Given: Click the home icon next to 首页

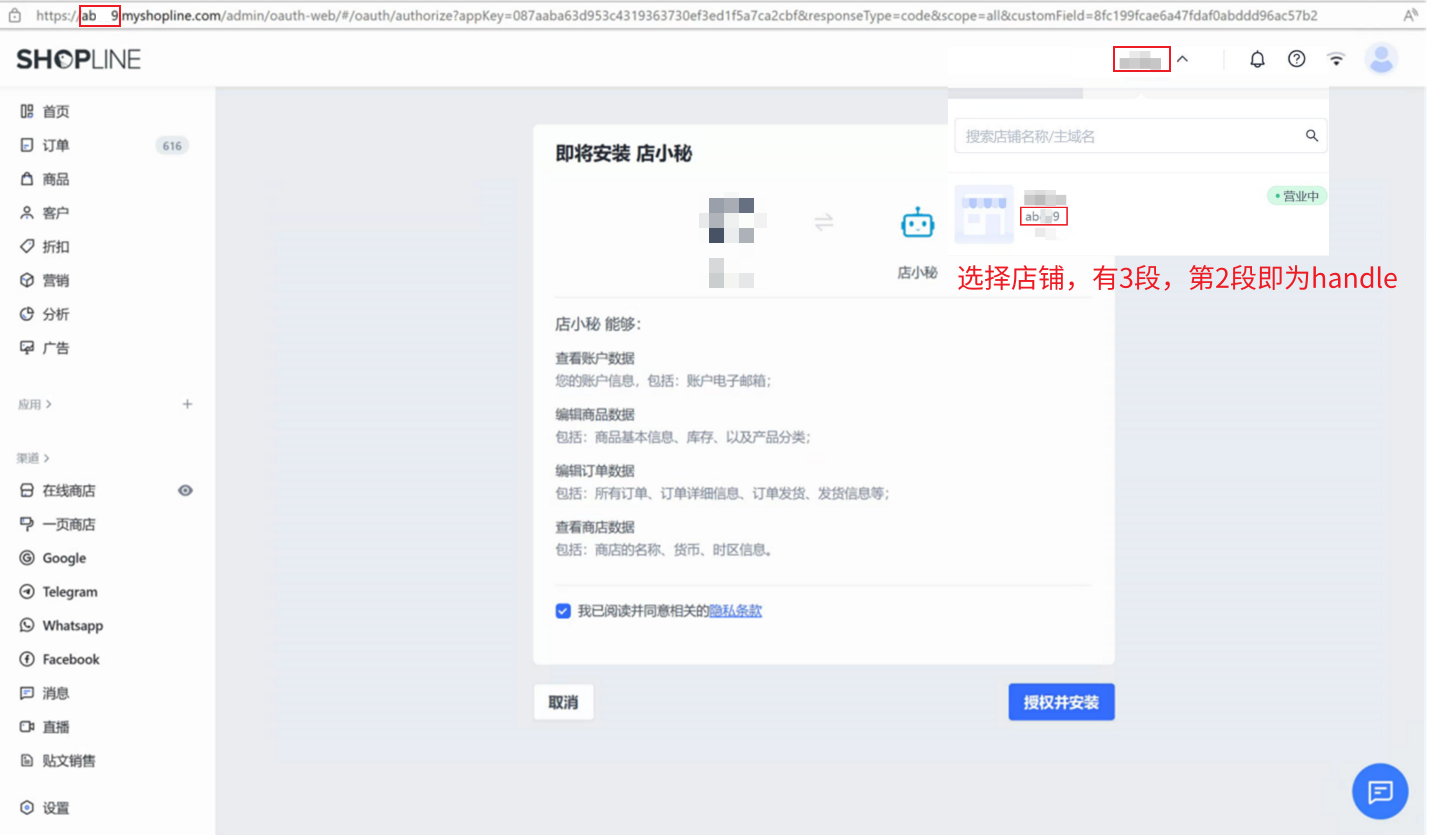Looking at the screenshot, I should click(27, 112).
